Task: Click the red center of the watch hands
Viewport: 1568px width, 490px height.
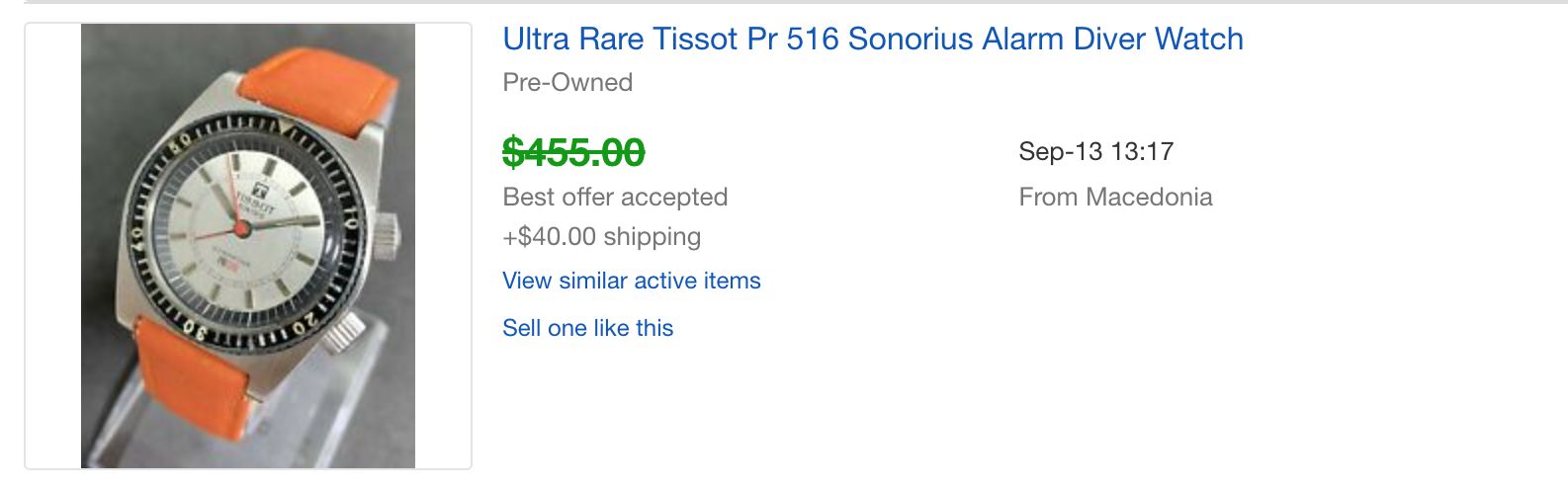Action: [242, 228]
